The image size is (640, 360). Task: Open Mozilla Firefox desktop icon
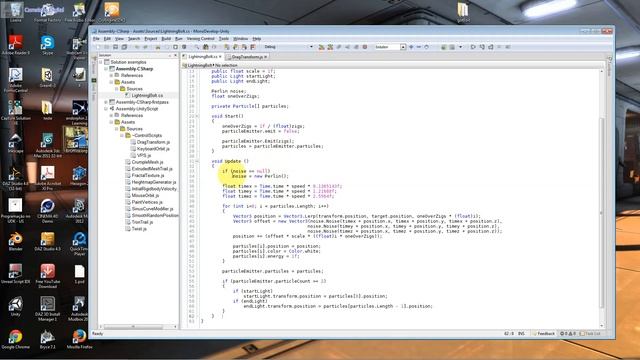[79, 339]
